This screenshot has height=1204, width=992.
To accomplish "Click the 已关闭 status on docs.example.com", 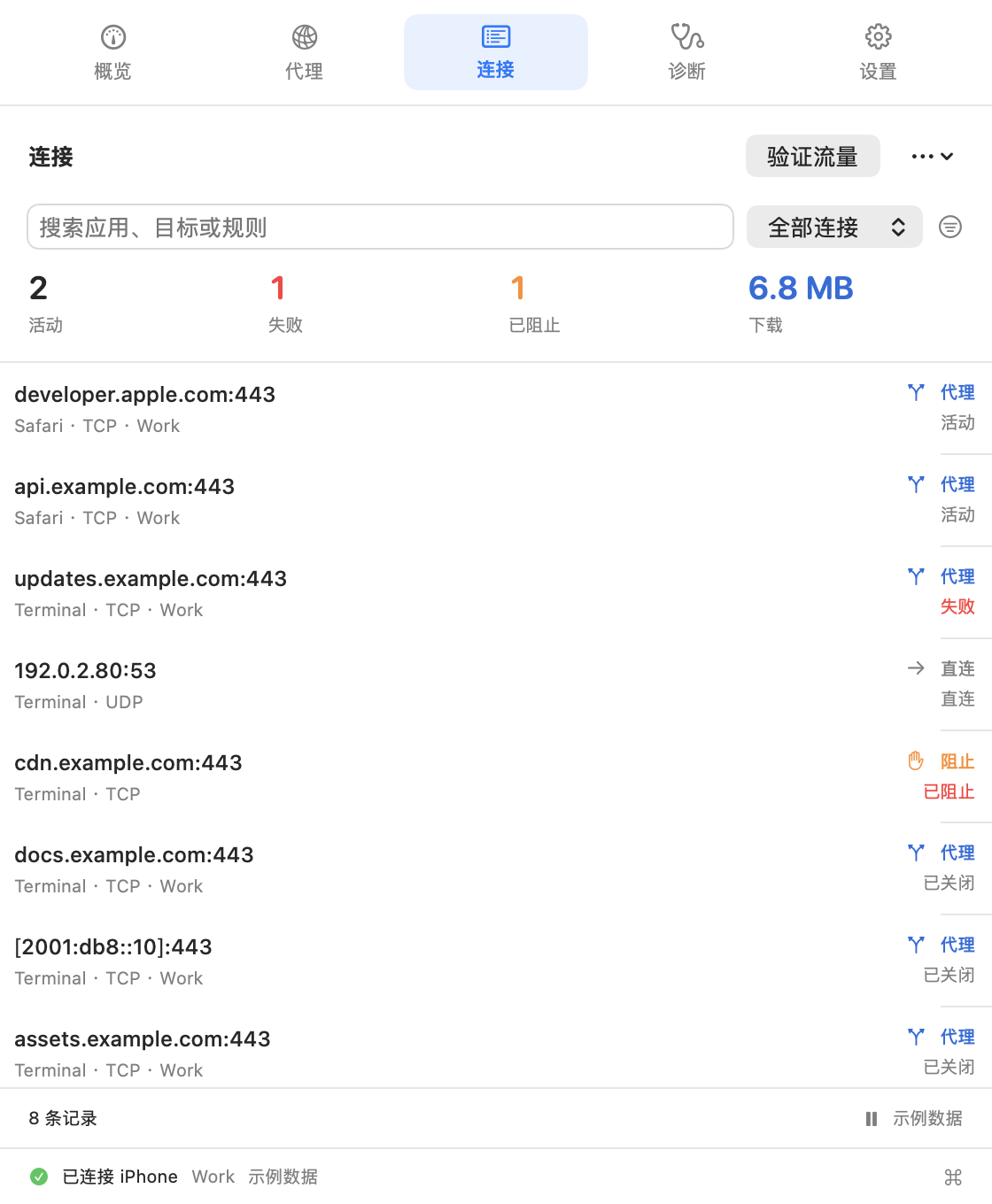I will (949, 884).
